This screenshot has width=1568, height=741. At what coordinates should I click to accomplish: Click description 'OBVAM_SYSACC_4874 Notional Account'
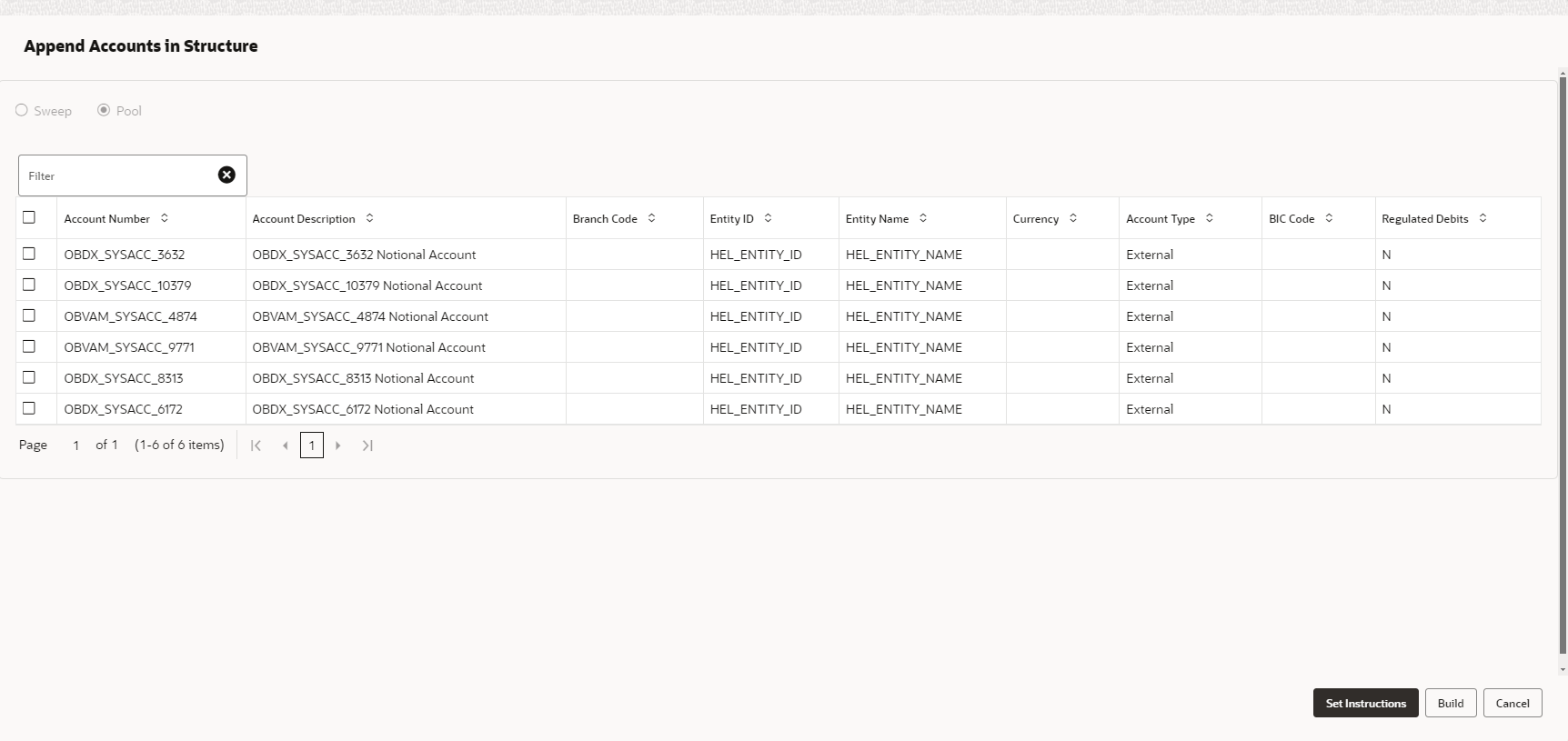pyautogui.click(x=370, y=316)
